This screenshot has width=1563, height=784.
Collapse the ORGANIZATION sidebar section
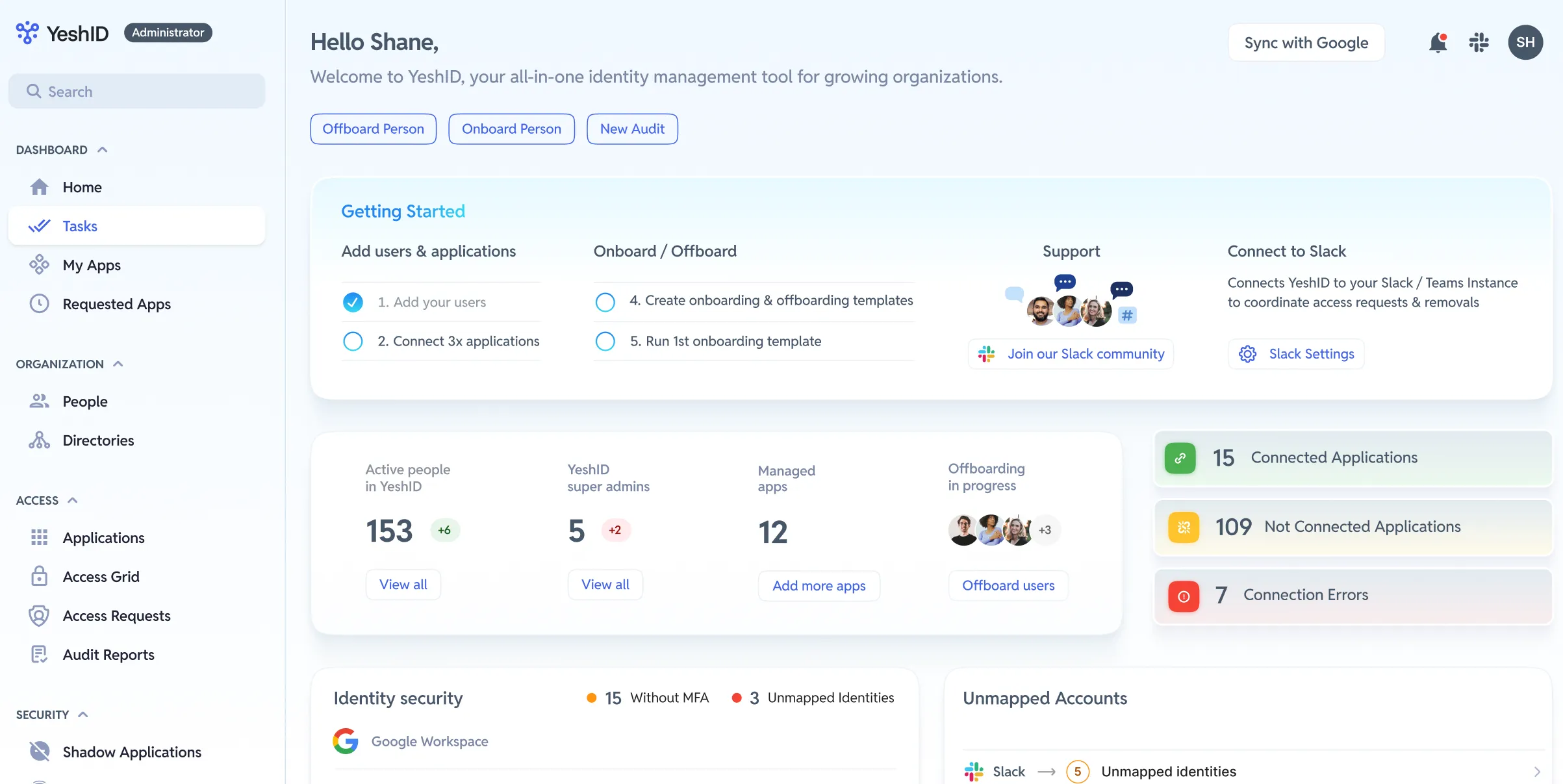click(x=118, y=364)
